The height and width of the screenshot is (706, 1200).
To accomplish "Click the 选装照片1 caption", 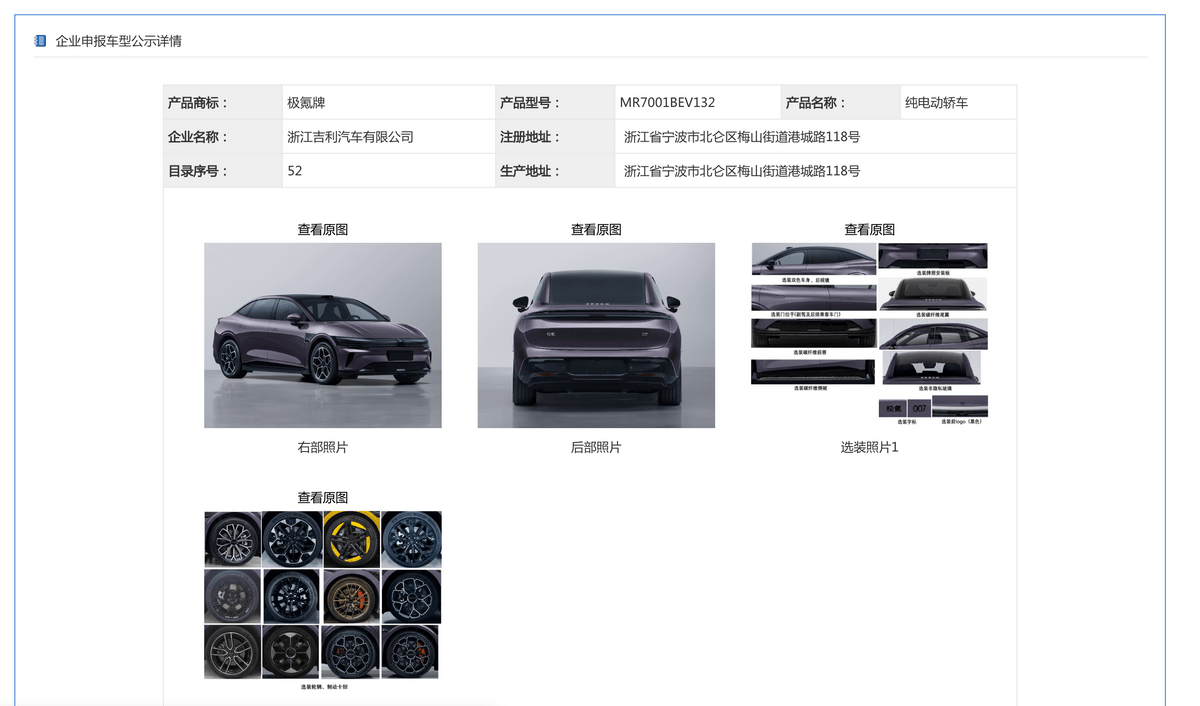I will tap(869, 448).
